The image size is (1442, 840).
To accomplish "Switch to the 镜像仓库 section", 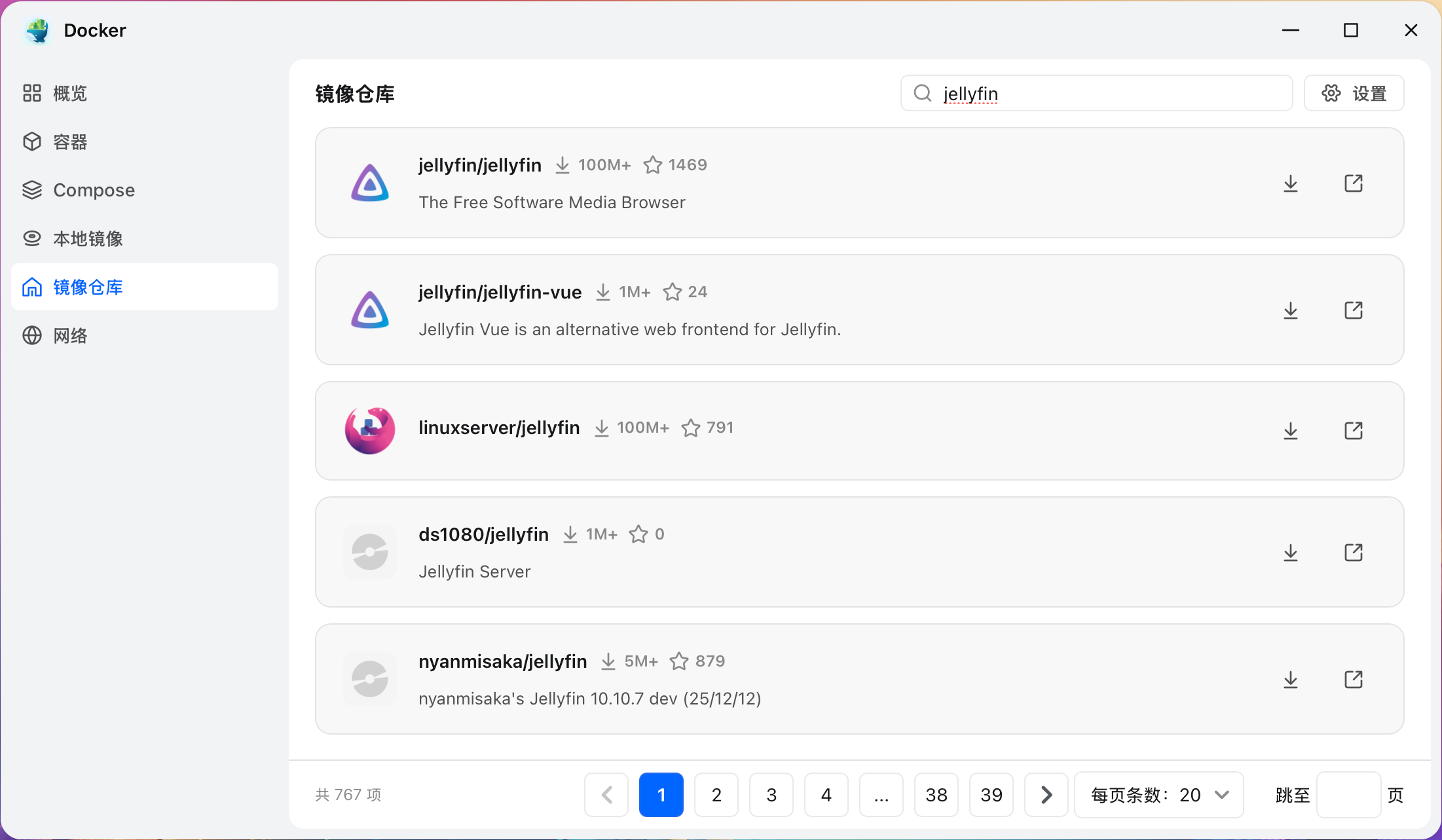I will pos(88,287).
